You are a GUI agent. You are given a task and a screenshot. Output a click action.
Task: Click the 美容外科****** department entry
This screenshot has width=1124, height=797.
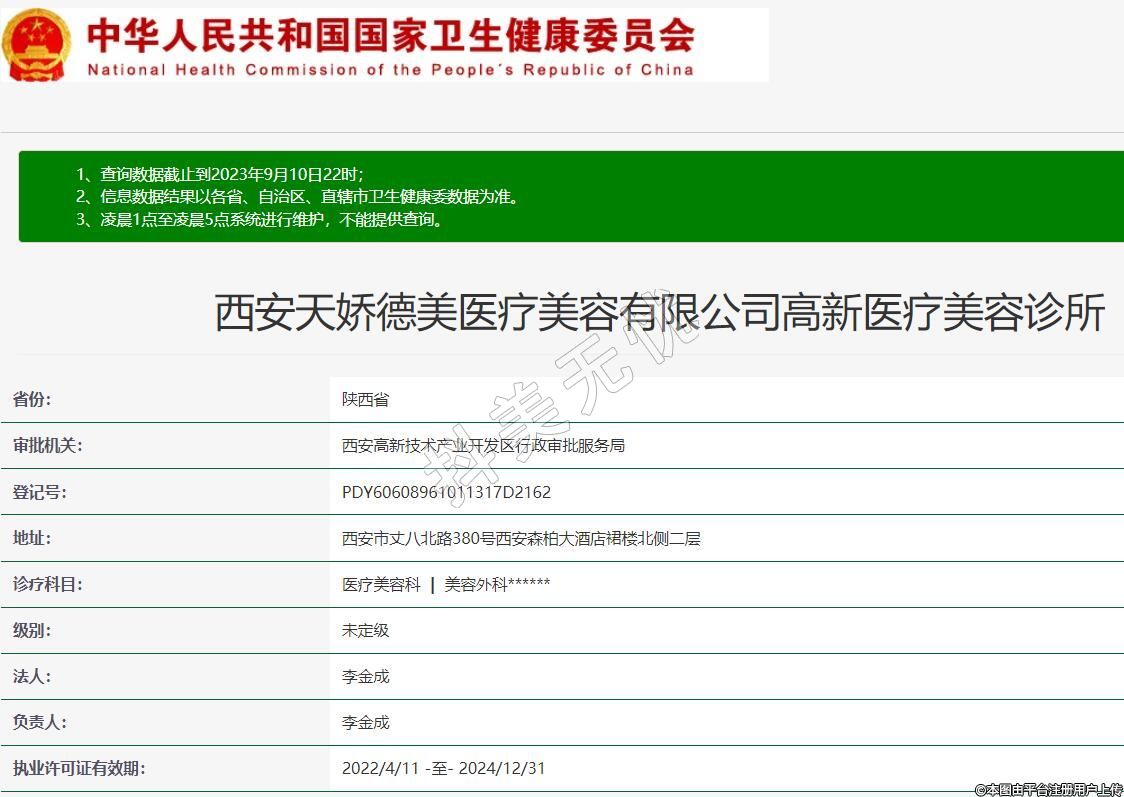[497, 584]
